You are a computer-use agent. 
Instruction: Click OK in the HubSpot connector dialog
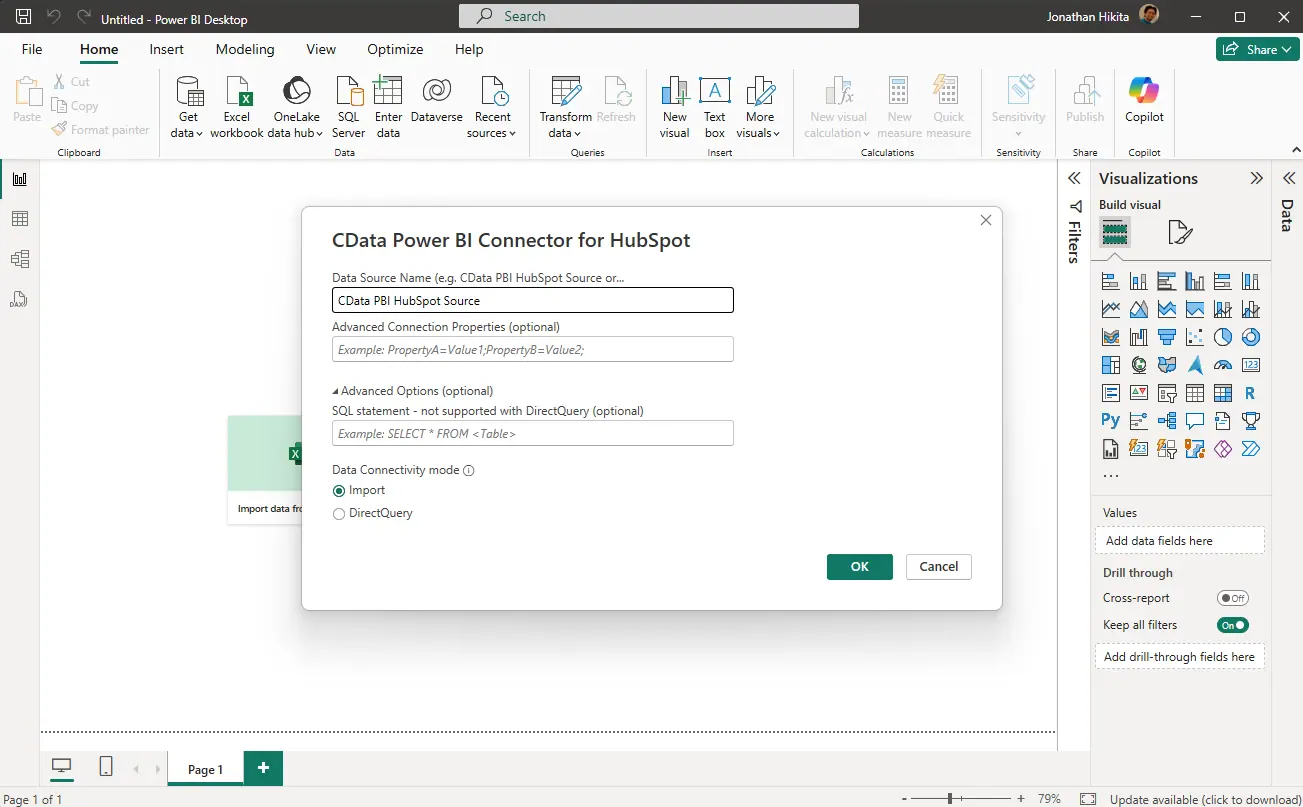tap(859, 567)
